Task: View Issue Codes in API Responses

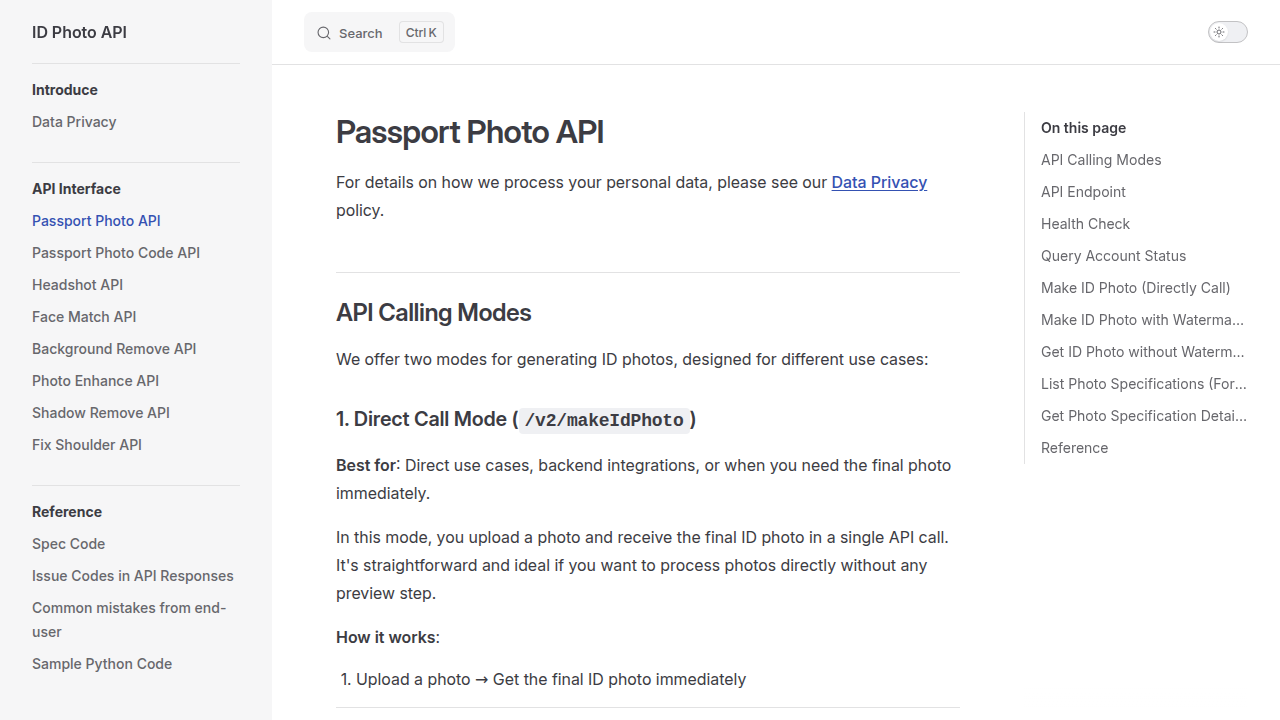Action: point(133,576)
